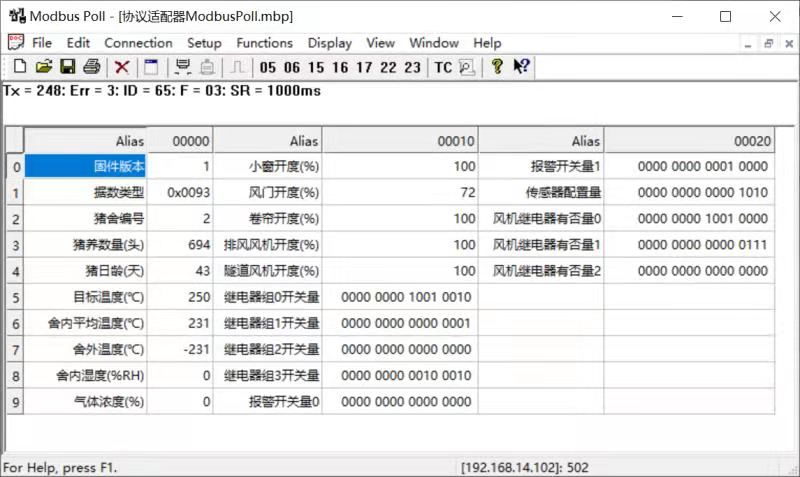Screen dimensions: 800x477
Task: Click the 报警开关量0 alias cell
Action: [x=268, y=402]
